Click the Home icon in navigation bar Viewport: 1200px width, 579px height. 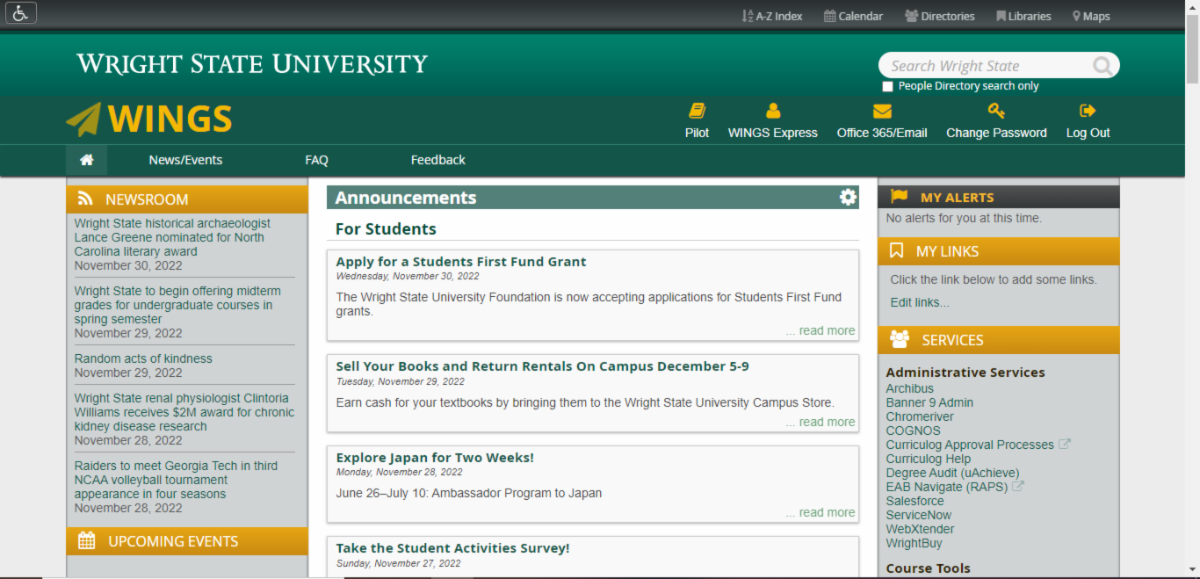tap(87, 160)
